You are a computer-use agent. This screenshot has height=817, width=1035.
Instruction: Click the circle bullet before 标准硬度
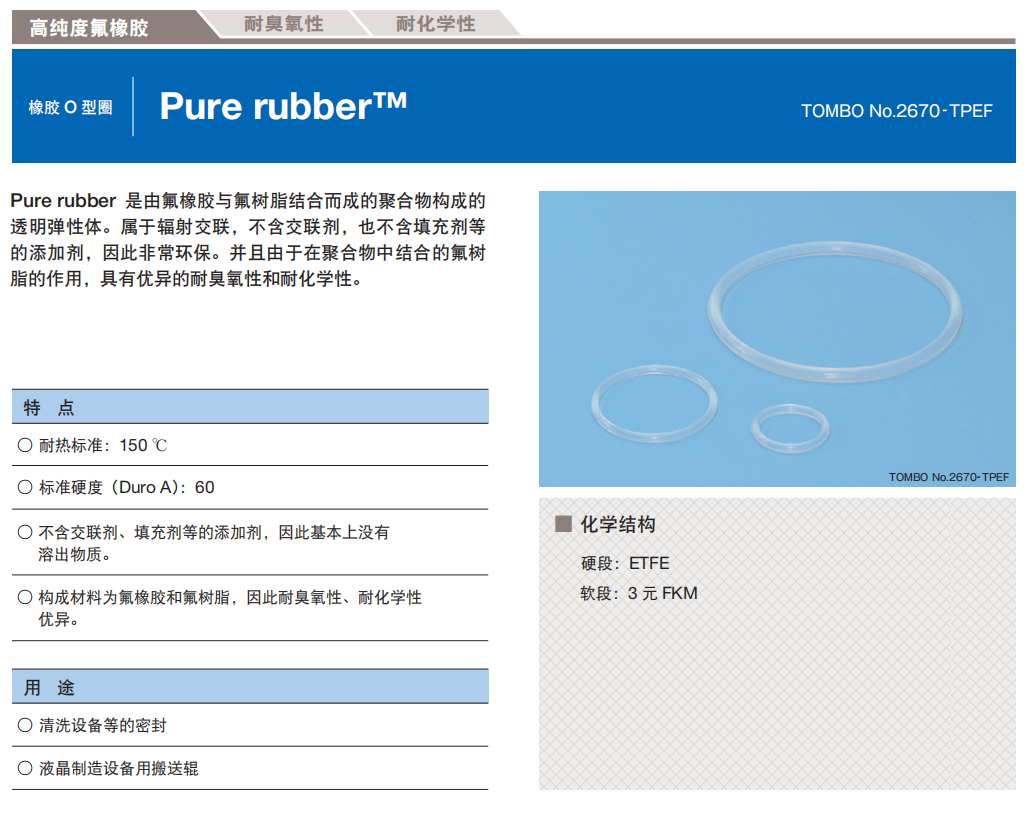(x=25, y=487)
